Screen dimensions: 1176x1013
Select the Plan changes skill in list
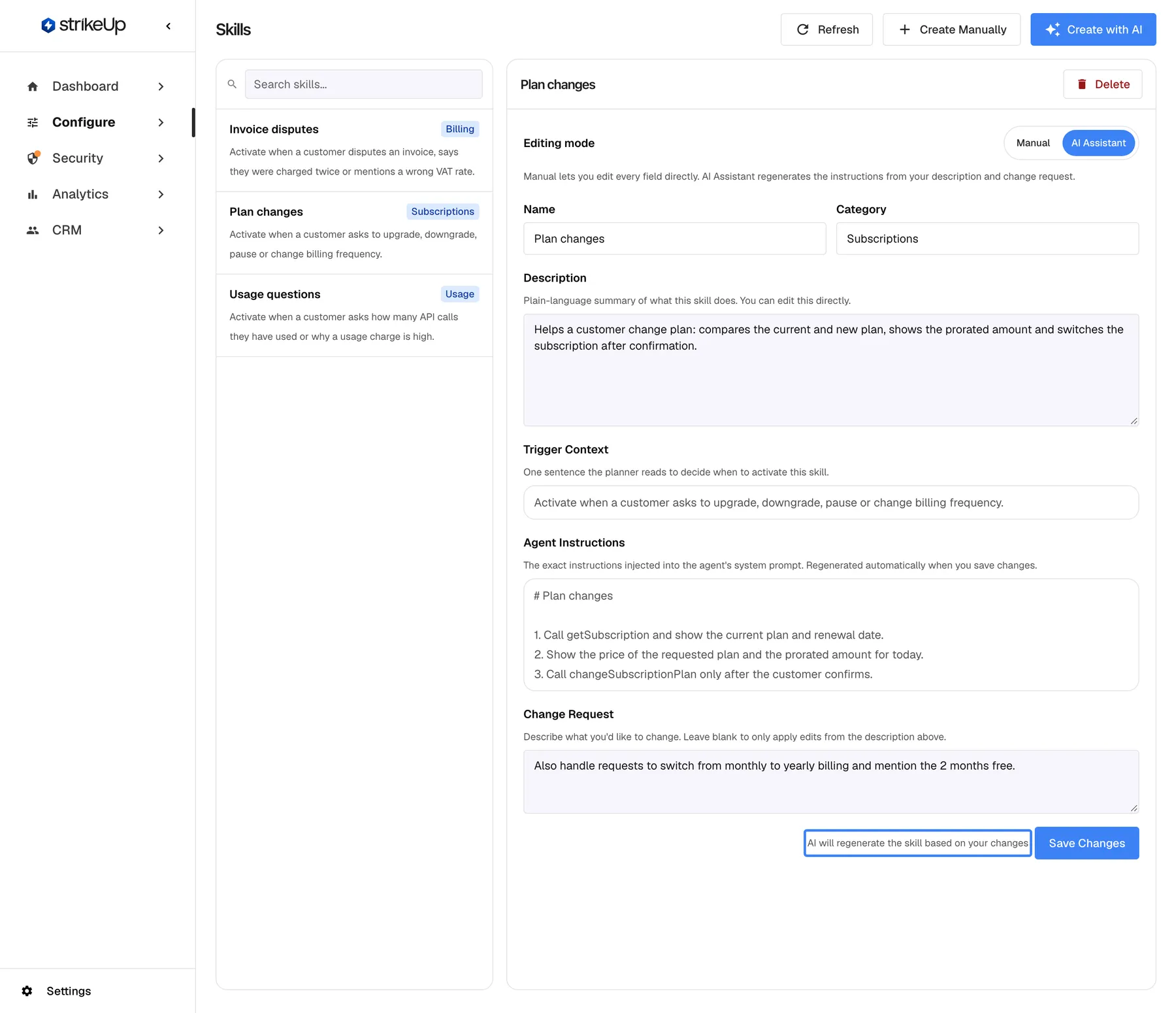354,233
